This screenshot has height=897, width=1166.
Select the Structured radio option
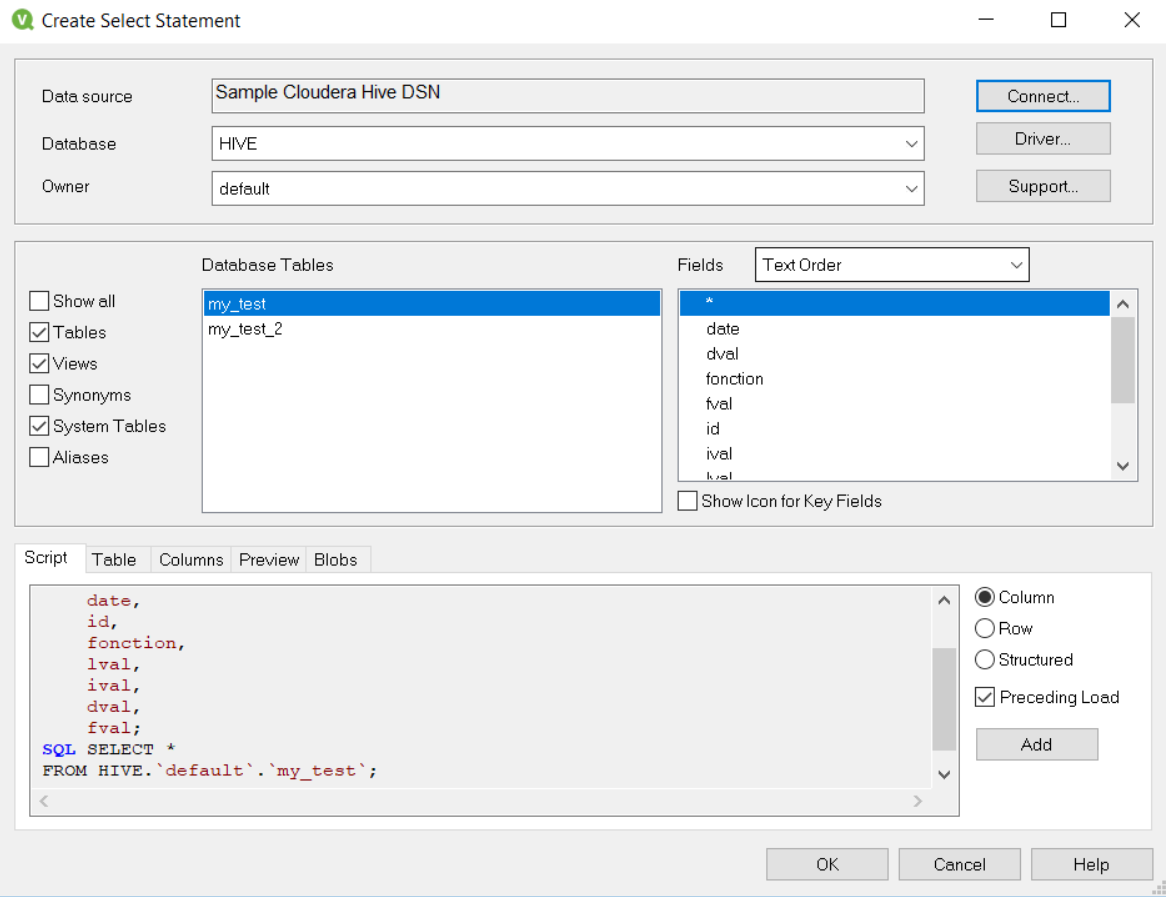[985, 660]
